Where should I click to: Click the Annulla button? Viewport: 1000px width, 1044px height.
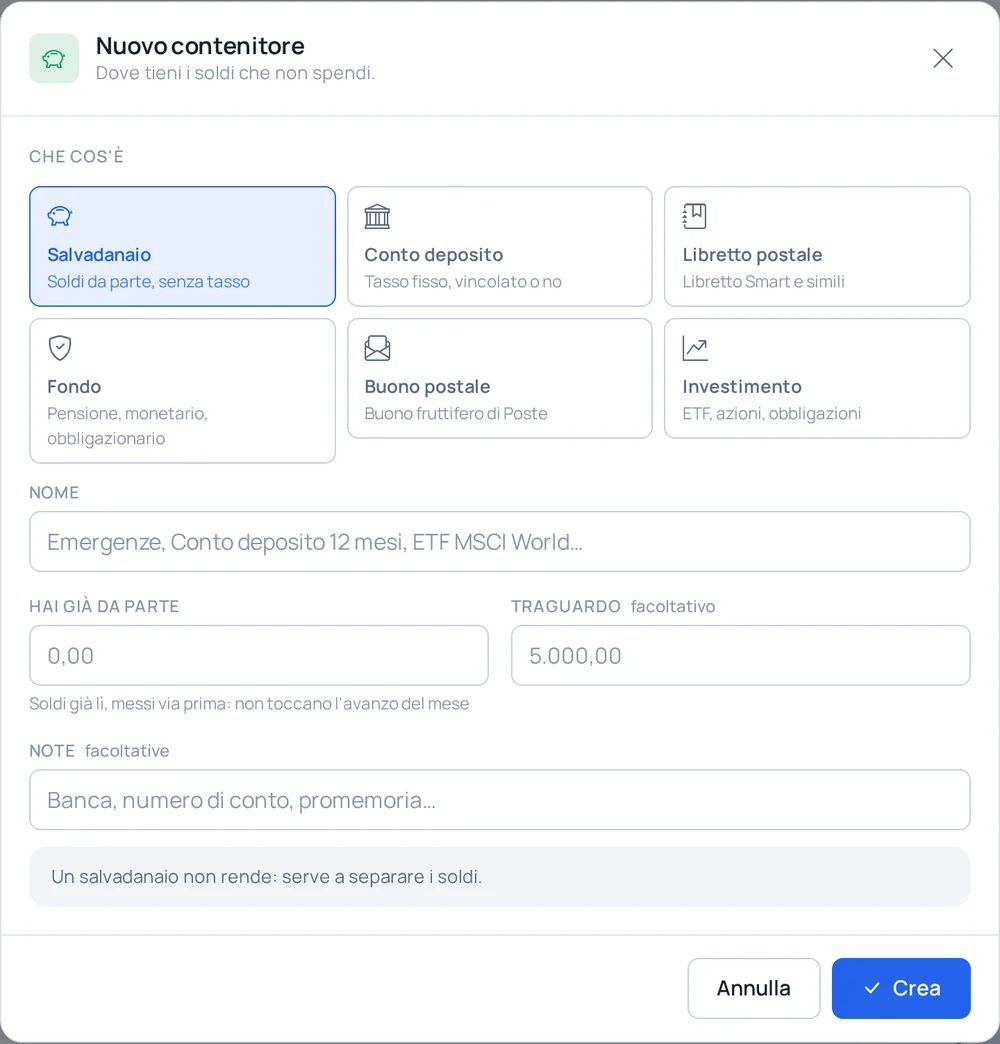[x=754, y=988]
